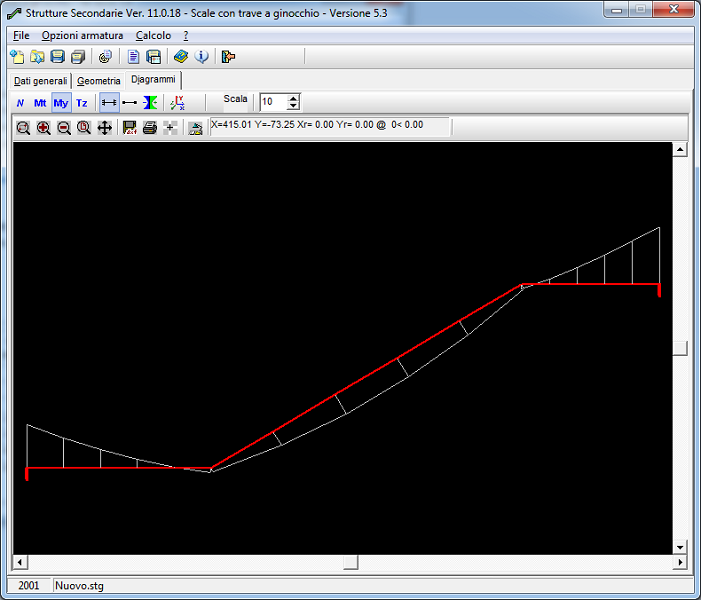This screenshot has width=701, height=600.
Task: Open the Opzioni armatura menu
Action: click(82, 36)
